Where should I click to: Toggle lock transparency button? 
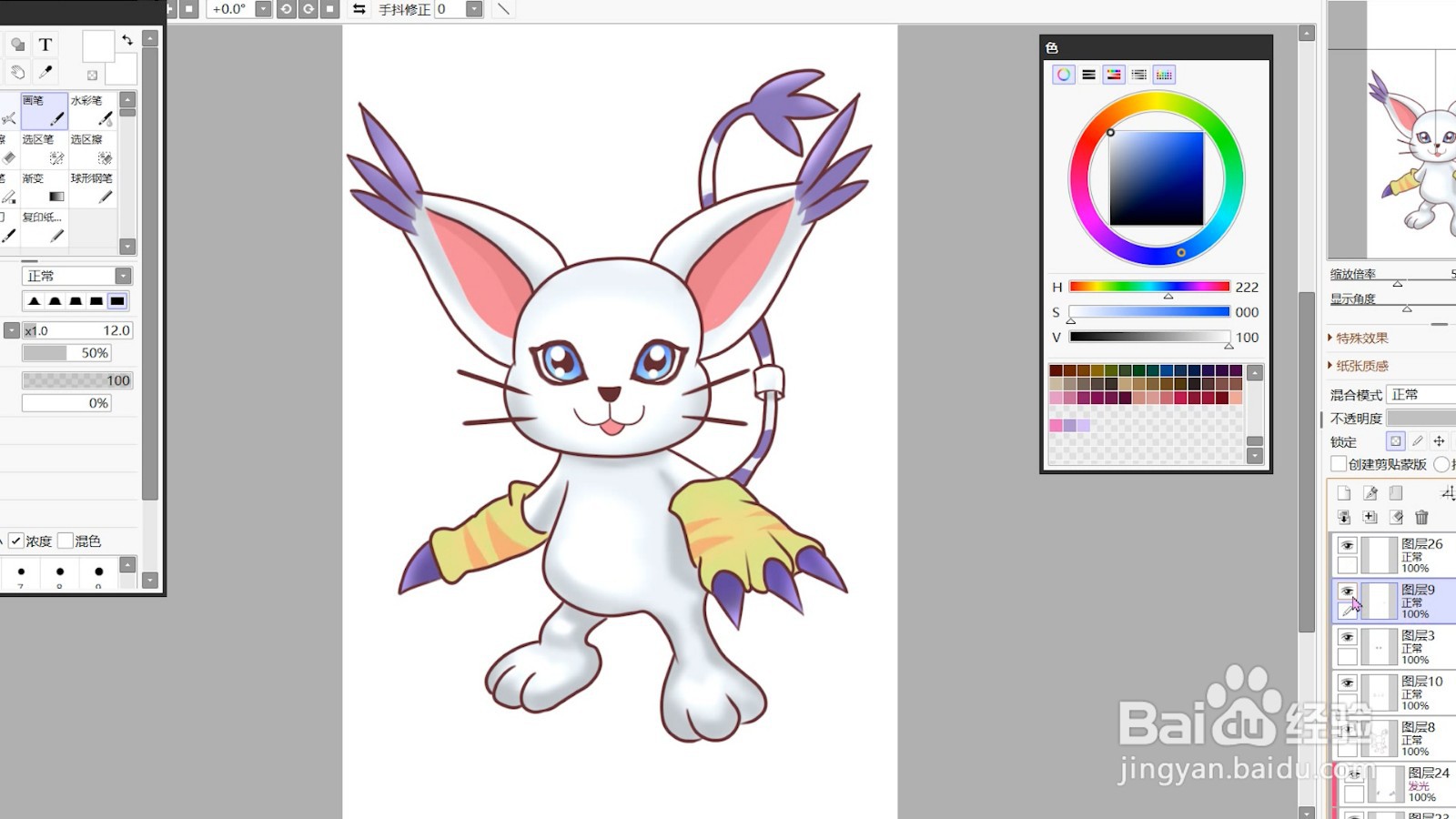[x=1395, y=441]
